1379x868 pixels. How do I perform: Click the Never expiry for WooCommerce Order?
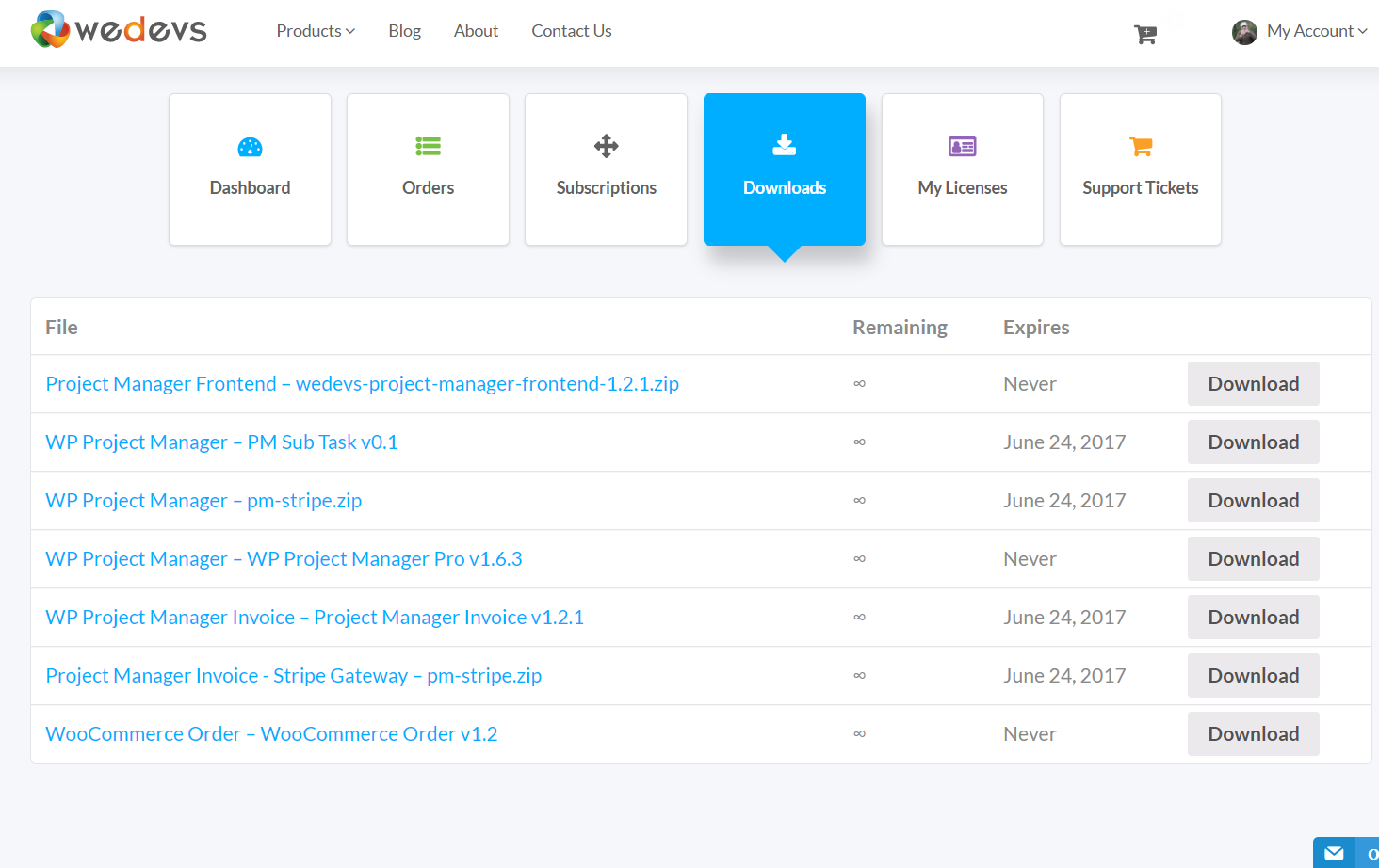(x=1030, y=734)
